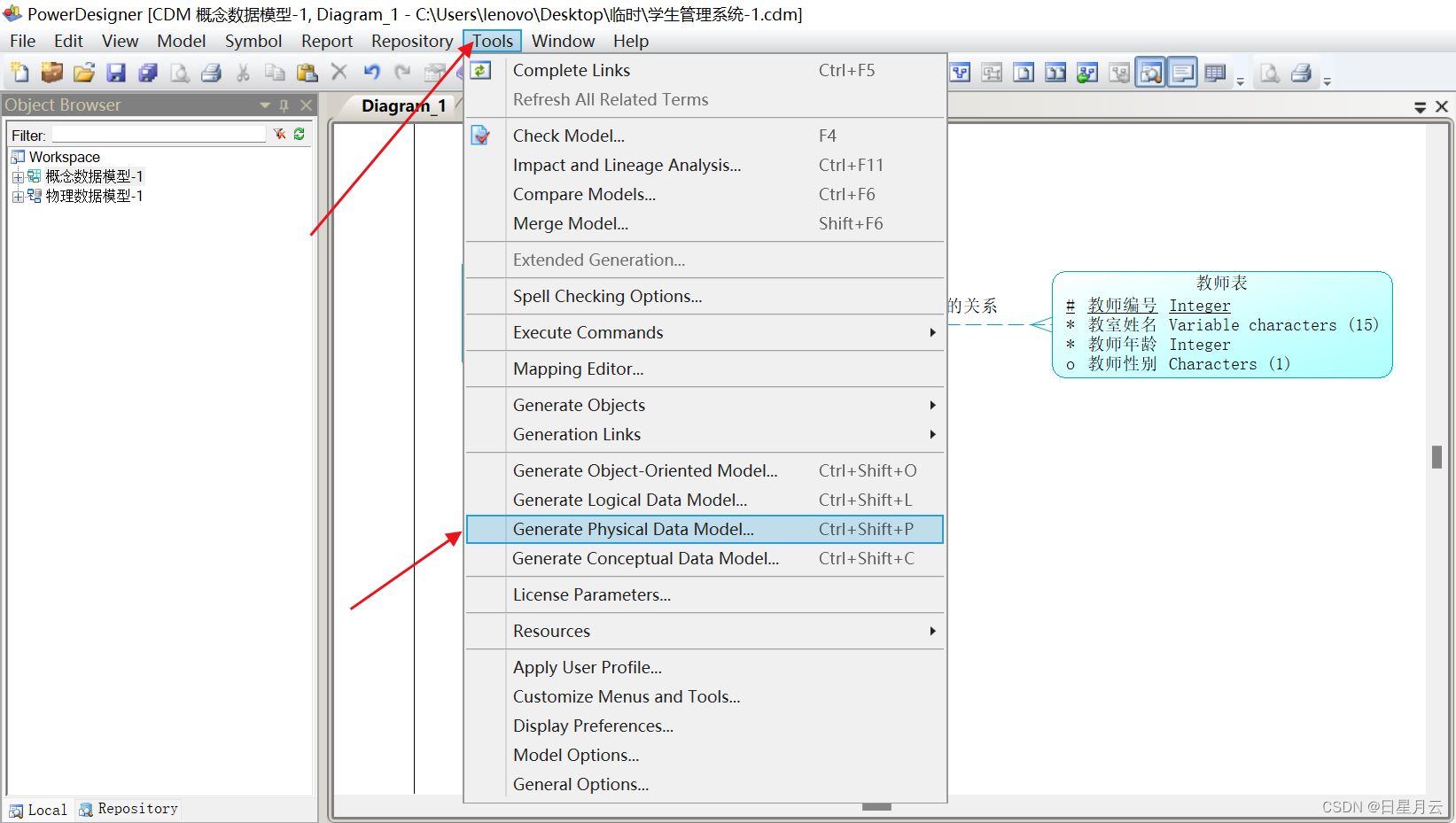Viewport: 1456px width, 823px height.
Task: Select the Workspace tree item
Action: [x=64, y=157]
